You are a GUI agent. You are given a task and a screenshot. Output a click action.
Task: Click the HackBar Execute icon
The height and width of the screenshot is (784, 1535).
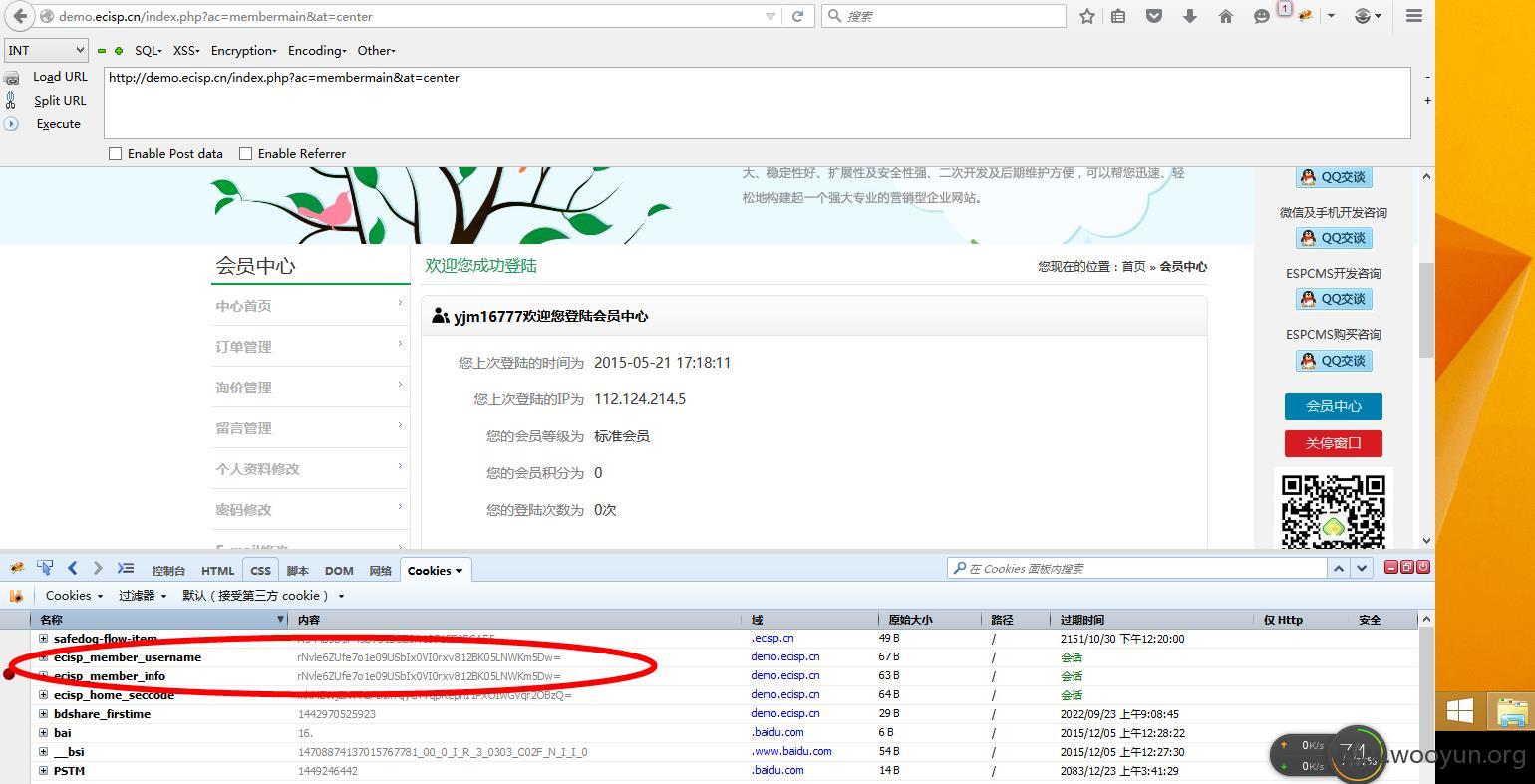[x=11, y=124]
